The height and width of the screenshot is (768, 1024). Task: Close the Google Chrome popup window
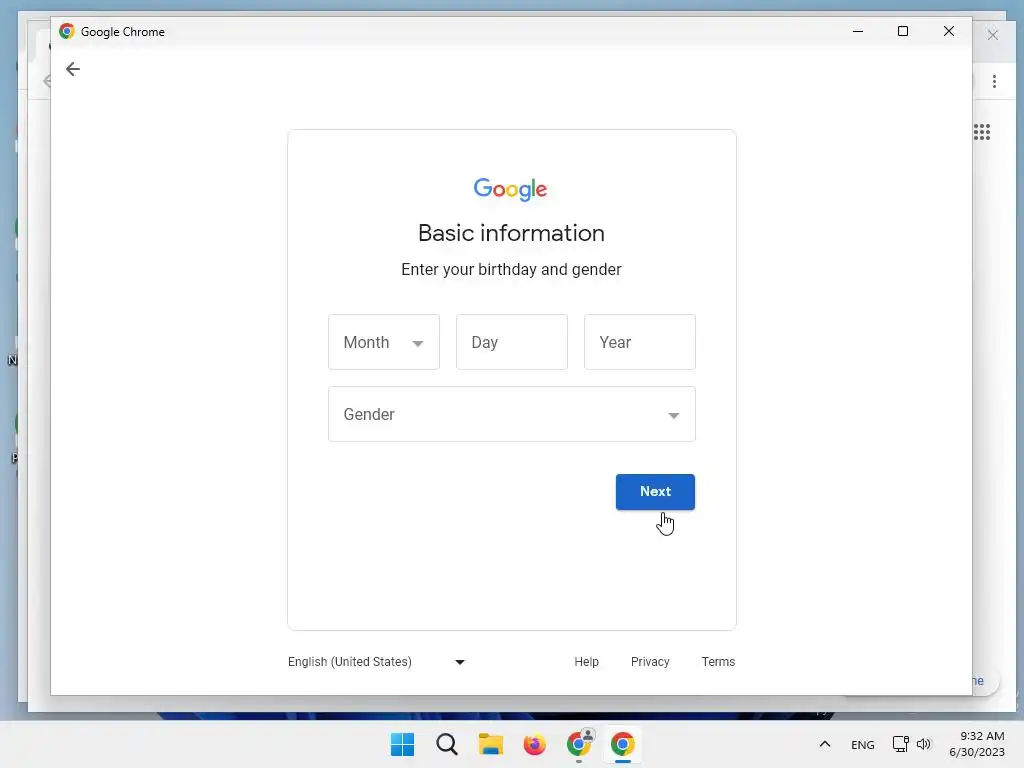949,31
